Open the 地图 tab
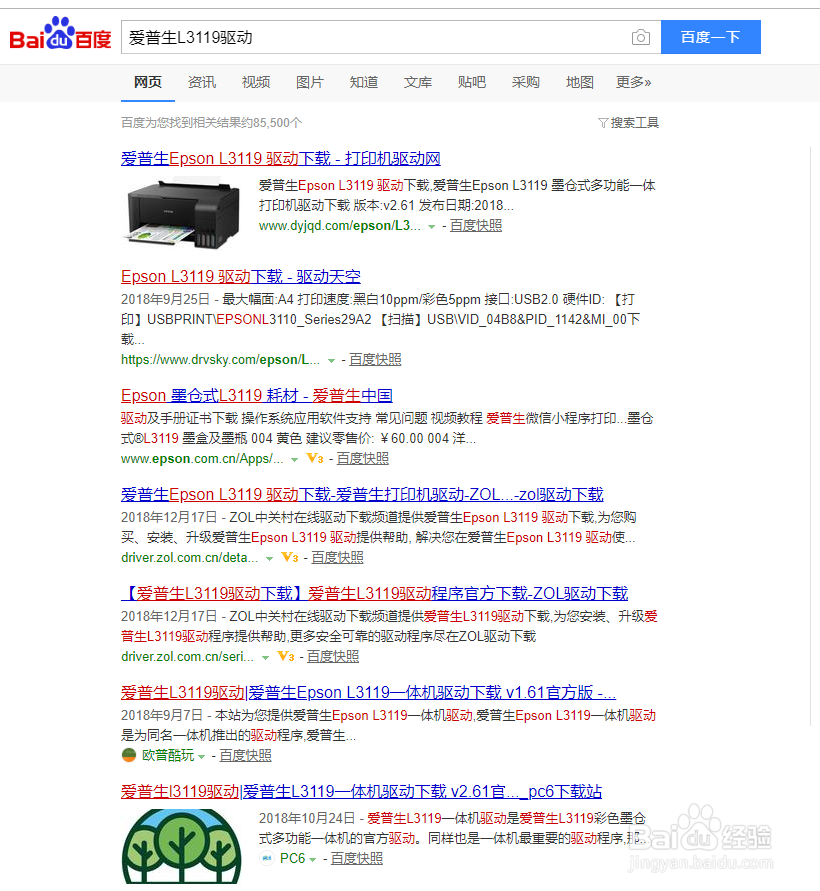 (580, 82)
